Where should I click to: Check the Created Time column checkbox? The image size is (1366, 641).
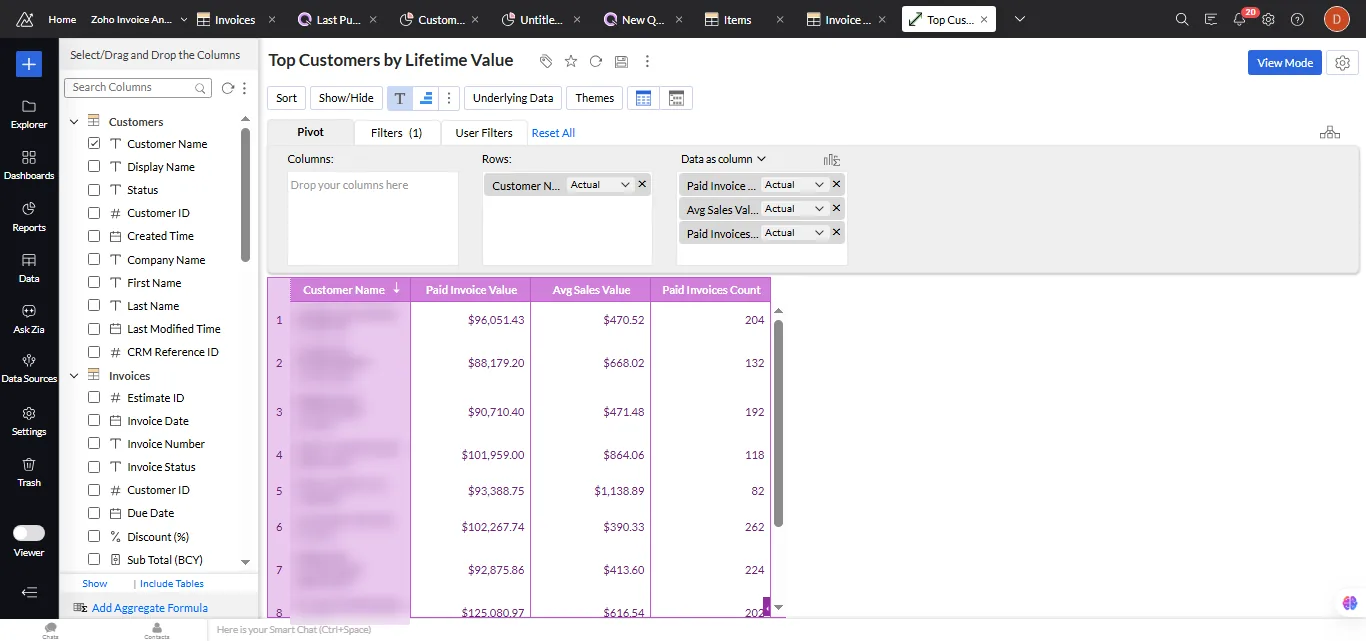pyautogui.click(x=94, y=236)
